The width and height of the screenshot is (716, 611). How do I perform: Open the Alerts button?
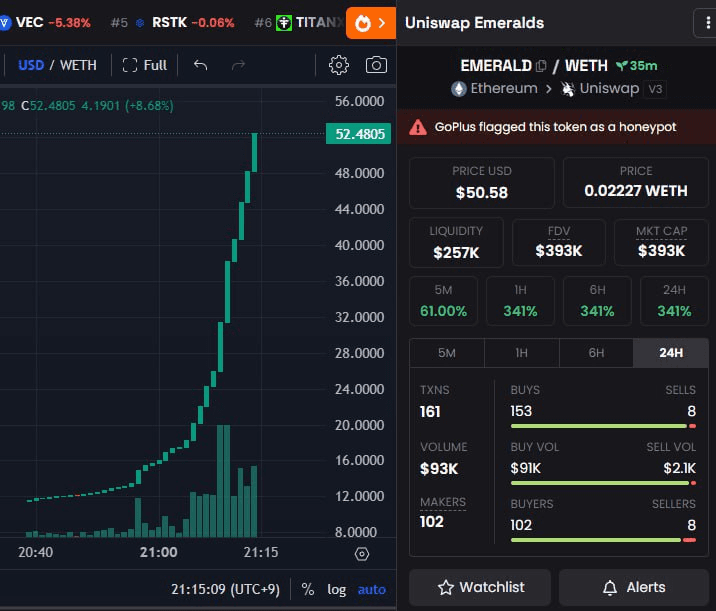coord(634,587)
